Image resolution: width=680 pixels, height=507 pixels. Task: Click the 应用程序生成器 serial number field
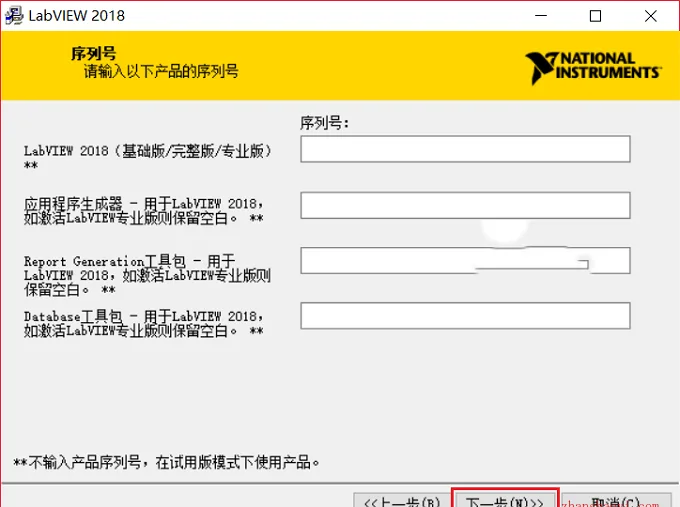pyautogui.click(x=465, y=205)
